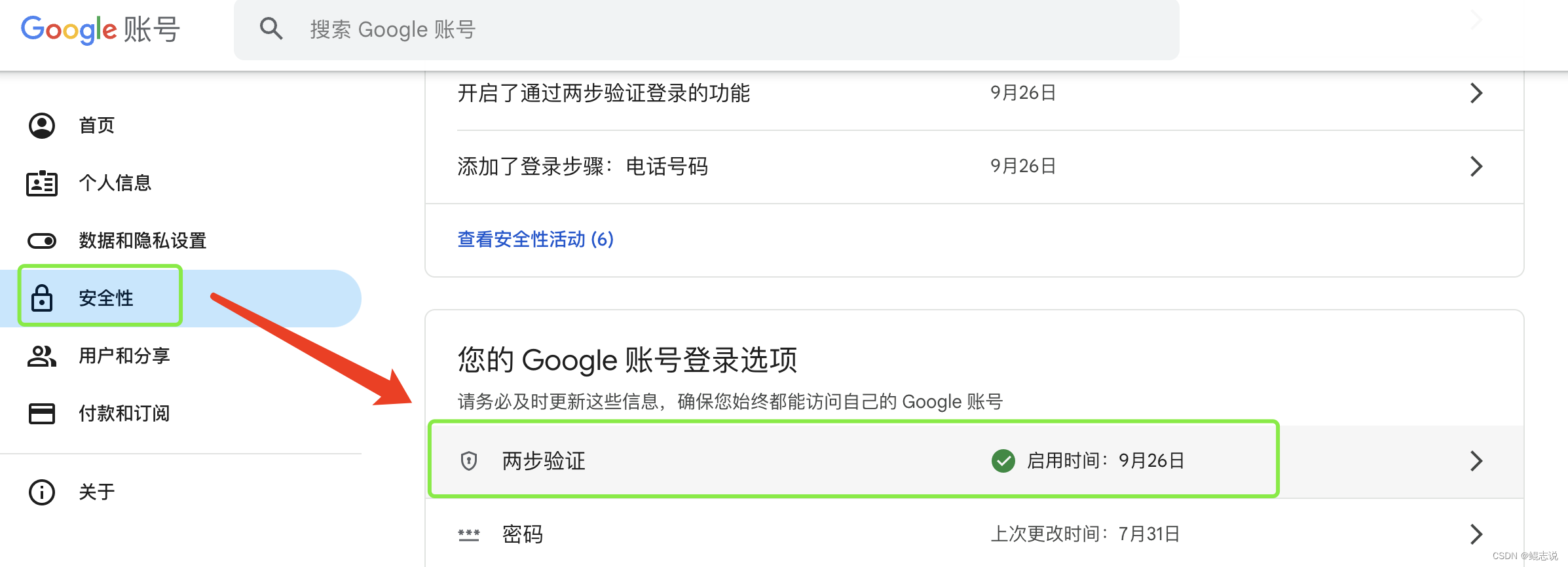This screenshot has width=1568, height=567.
Task: Click the 个人信息 ID card icon
Action: click(42, 183)
